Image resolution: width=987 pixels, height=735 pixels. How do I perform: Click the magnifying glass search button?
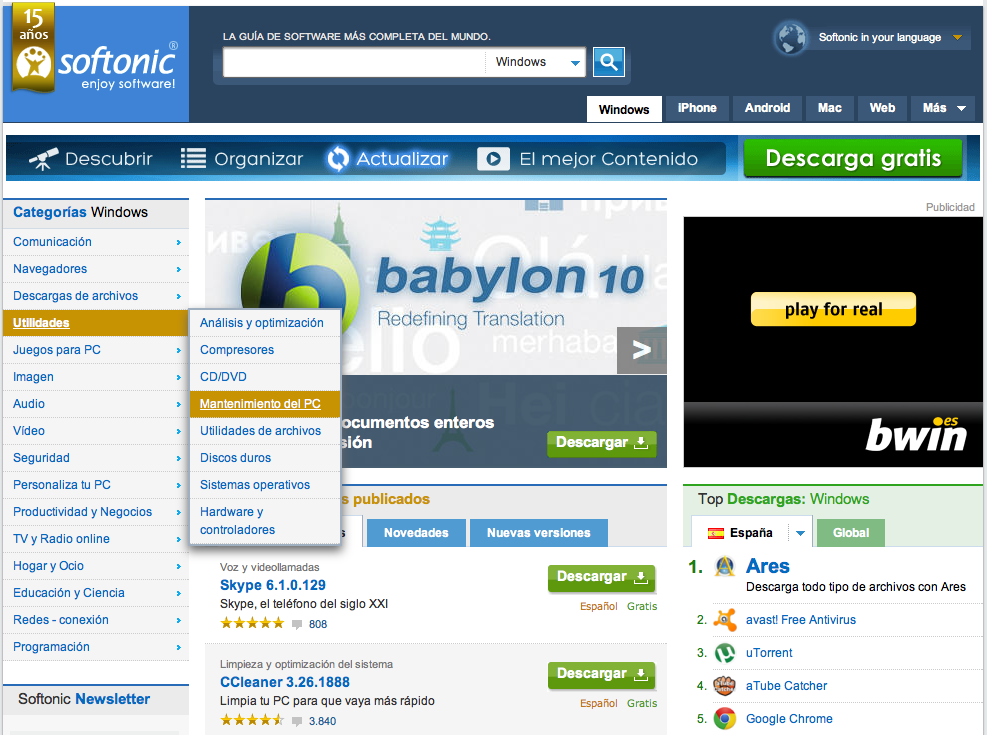pos(608,62)
